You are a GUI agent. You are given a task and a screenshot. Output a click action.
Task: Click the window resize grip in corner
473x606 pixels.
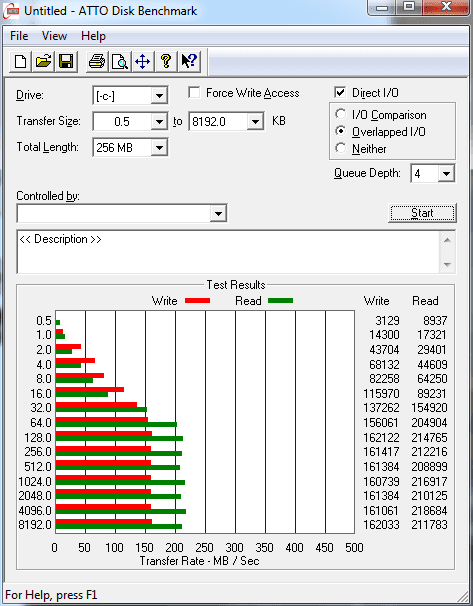463,596
